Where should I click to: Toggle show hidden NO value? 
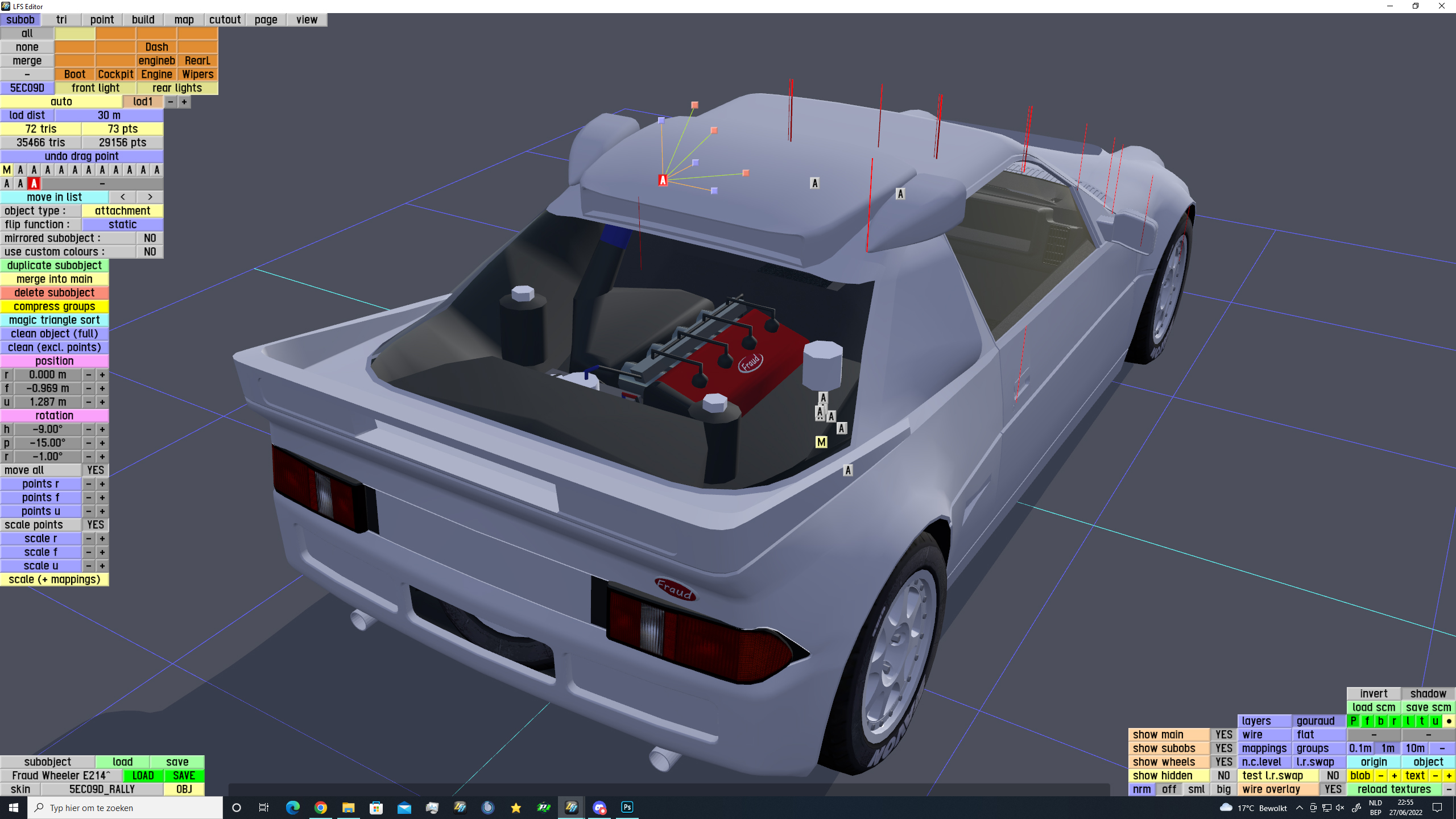tap(1223, 776)
